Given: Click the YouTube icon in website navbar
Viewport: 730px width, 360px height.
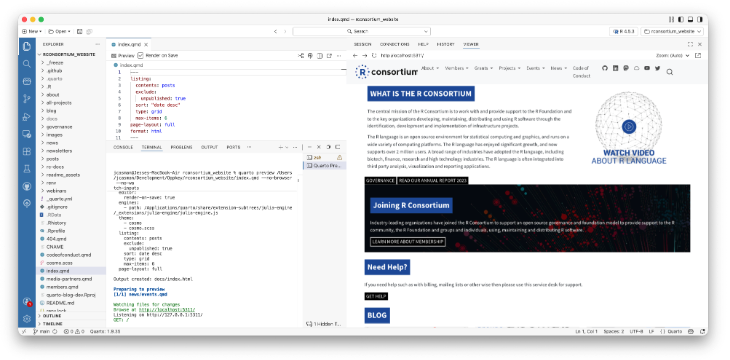Looking at the screenshot, I should [x=647, y=68].
